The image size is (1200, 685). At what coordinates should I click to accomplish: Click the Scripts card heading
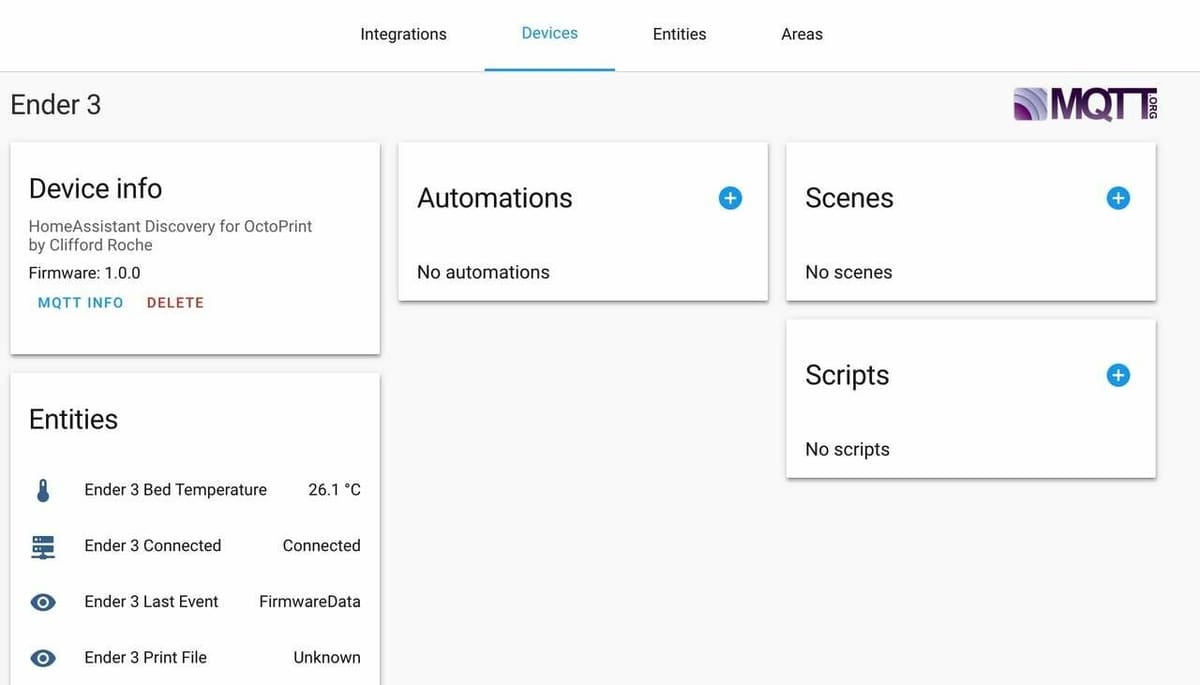click(x=847, y=375)
